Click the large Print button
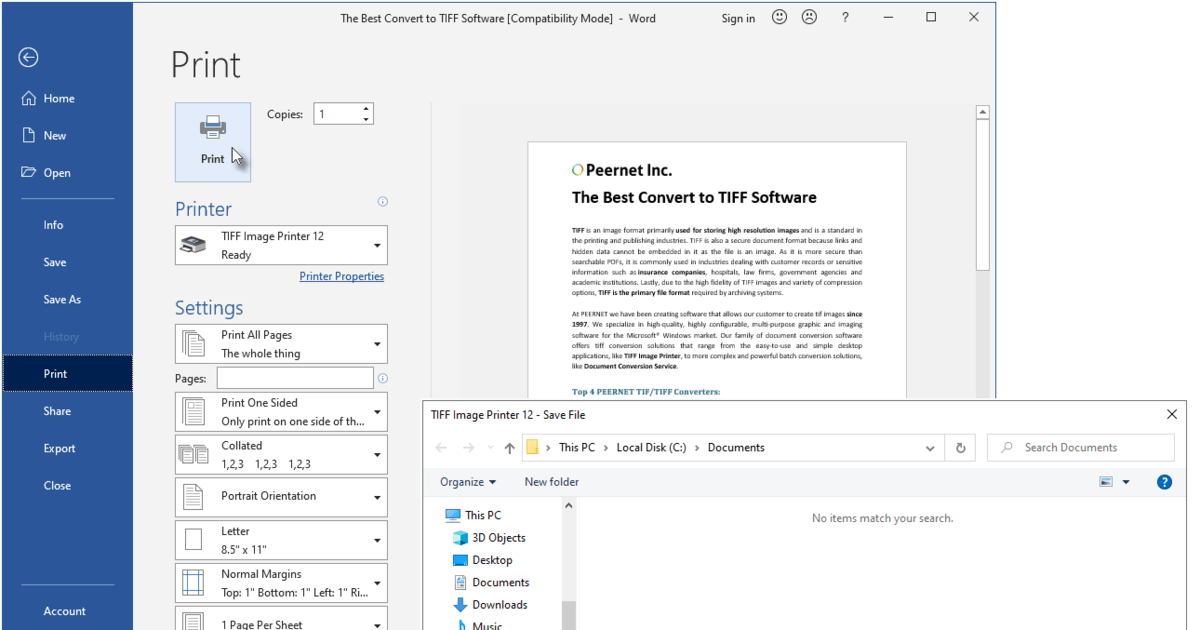 pyautogui.click(x=212, y=140)
